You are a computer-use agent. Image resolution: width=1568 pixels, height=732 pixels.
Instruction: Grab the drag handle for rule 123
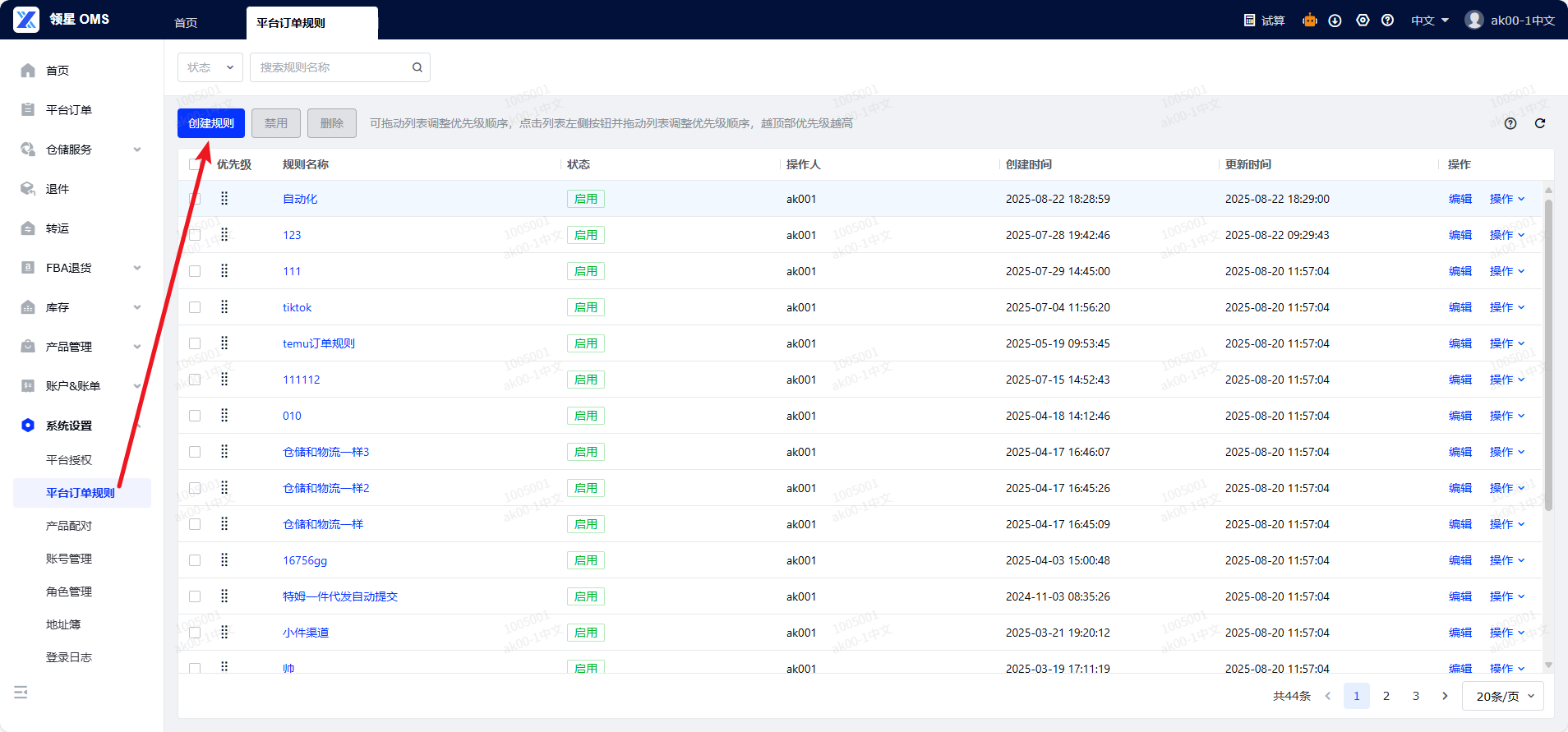pyautogui.click(x=224, y=235)
